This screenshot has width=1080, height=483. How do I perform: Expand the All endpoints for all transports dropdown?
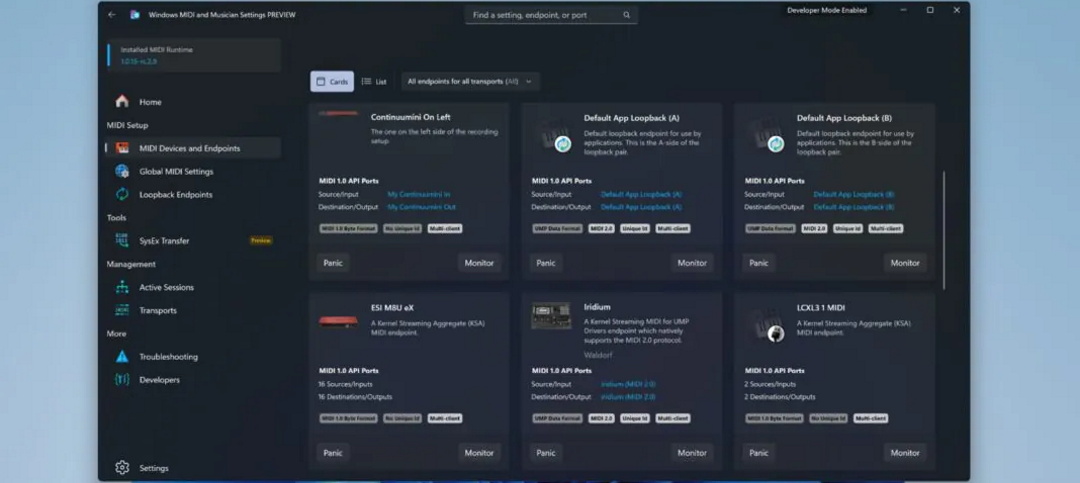470,82
